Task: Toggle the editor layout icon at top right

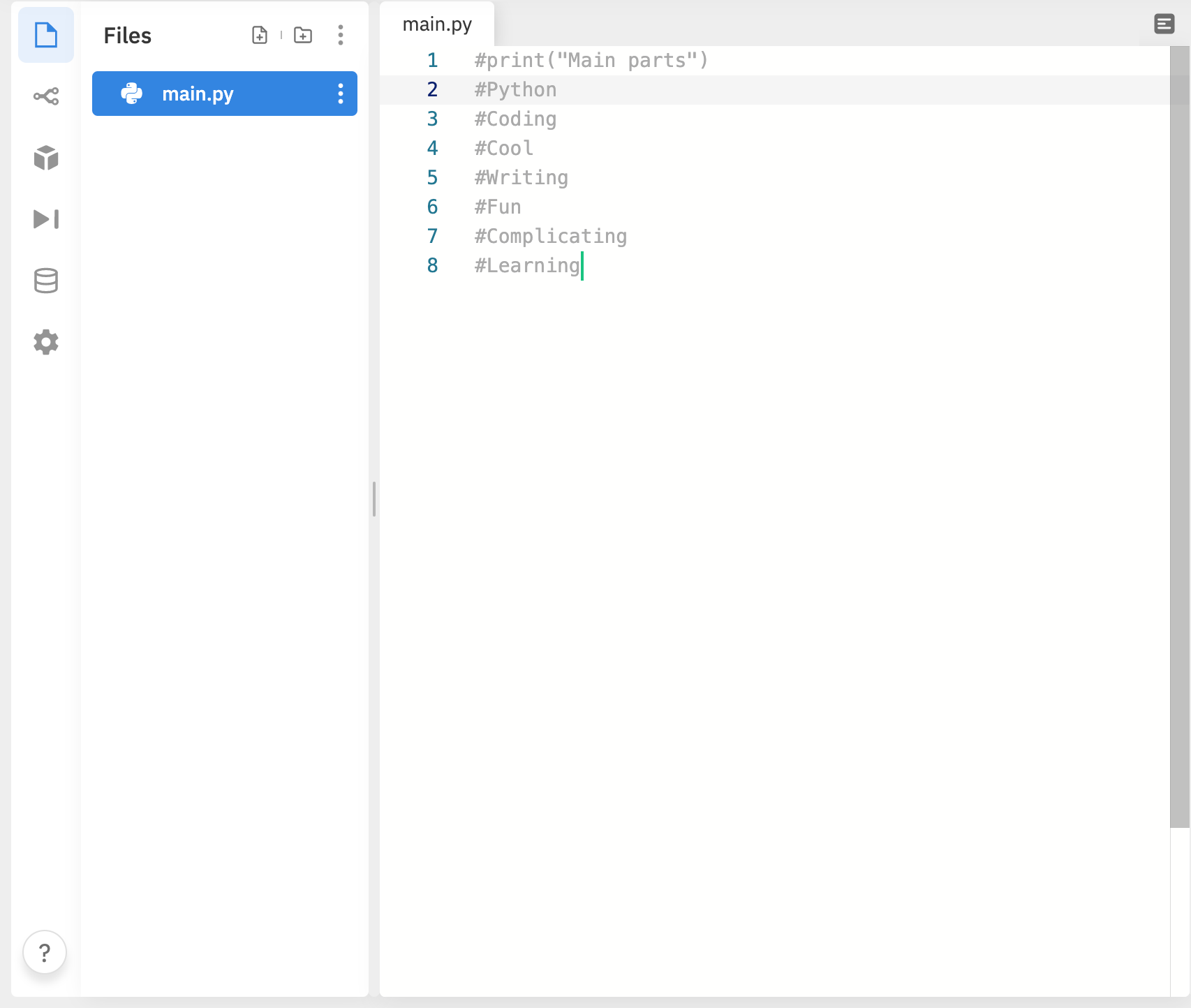Action: (x=1164, y=24)
